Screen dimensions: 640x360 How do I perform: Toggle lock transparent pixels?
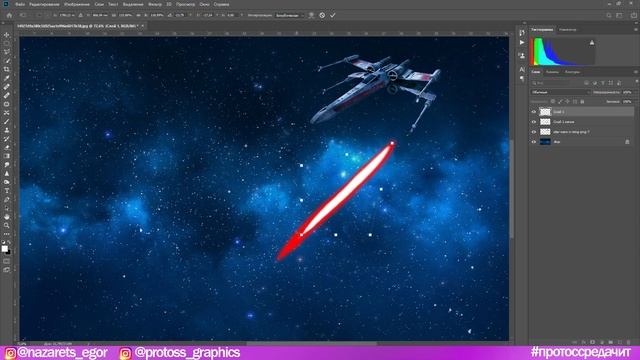[553, 102]
